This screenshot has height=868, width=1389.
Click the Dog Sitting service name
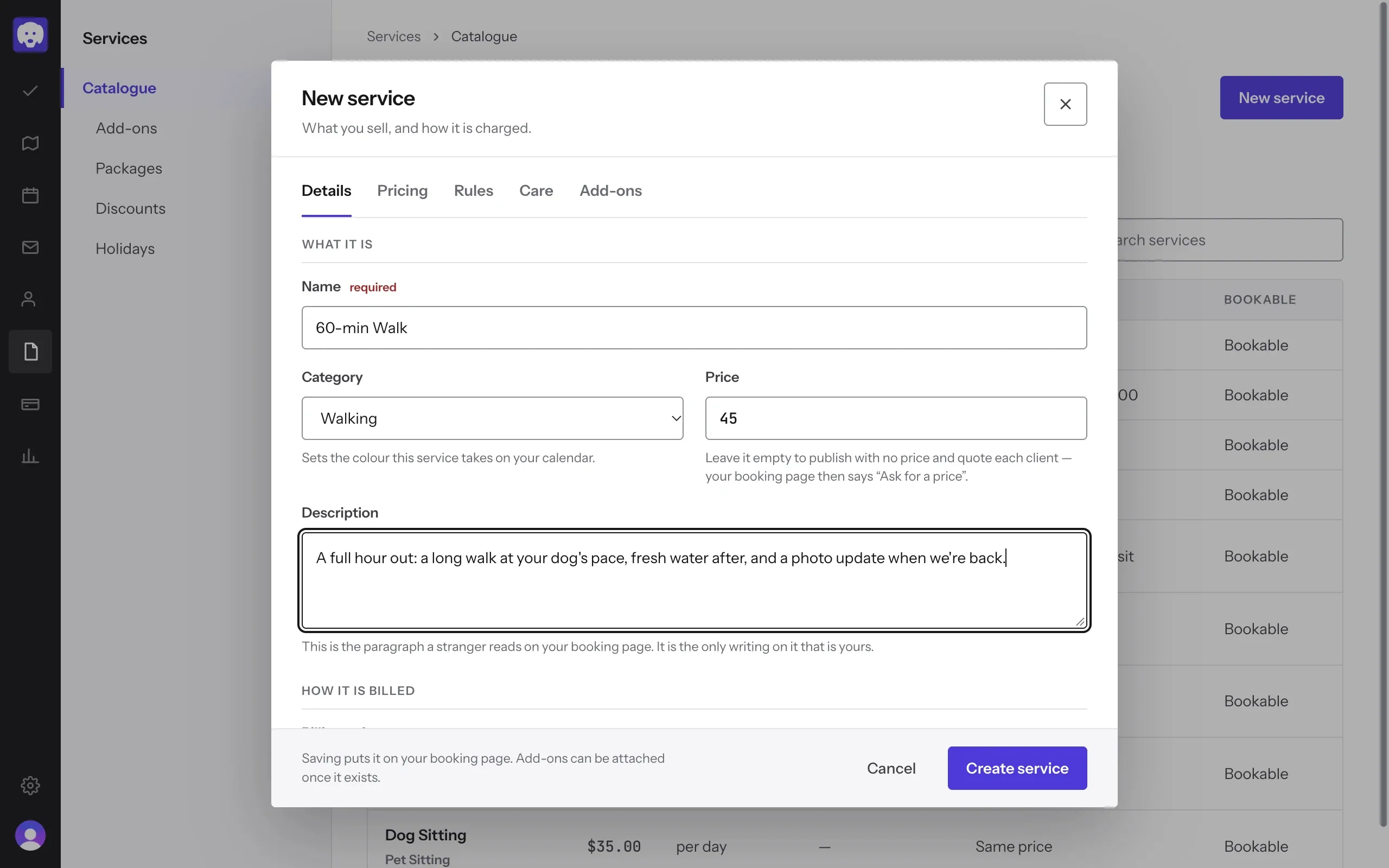point(425,835)
